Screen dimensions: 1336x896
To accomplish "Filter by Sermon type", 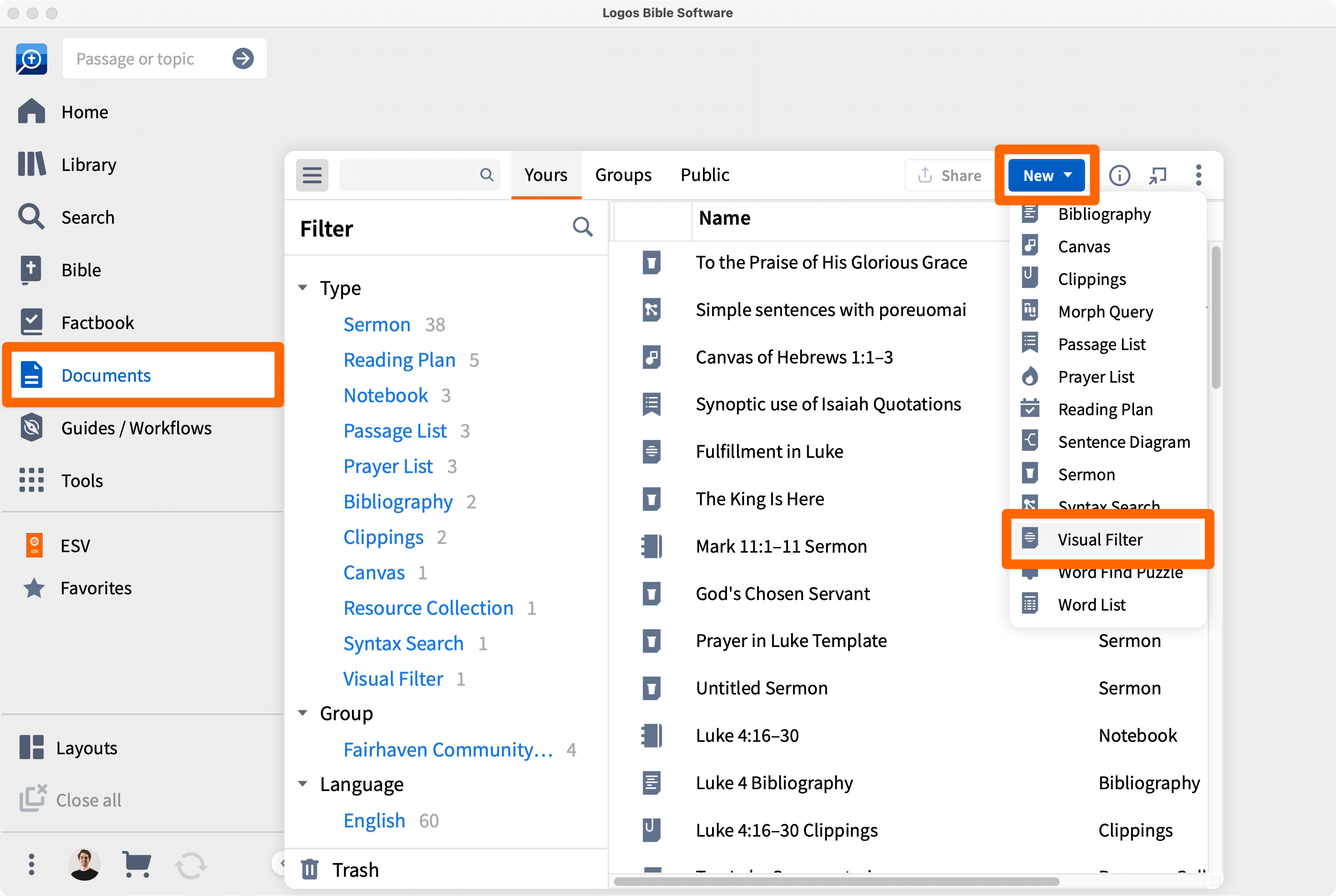I will point(376,324).
